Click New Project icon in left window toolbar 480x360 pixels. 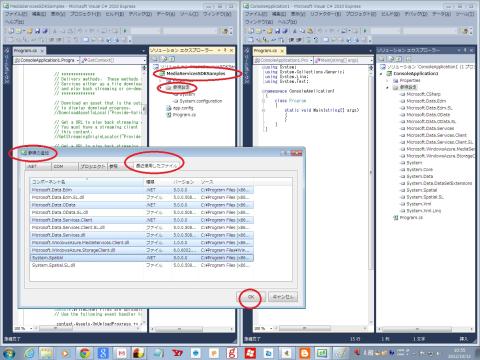11,31
